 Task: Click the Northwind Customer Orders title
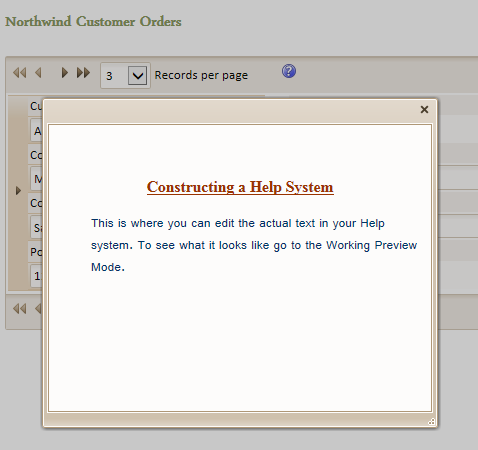[93, 22]
